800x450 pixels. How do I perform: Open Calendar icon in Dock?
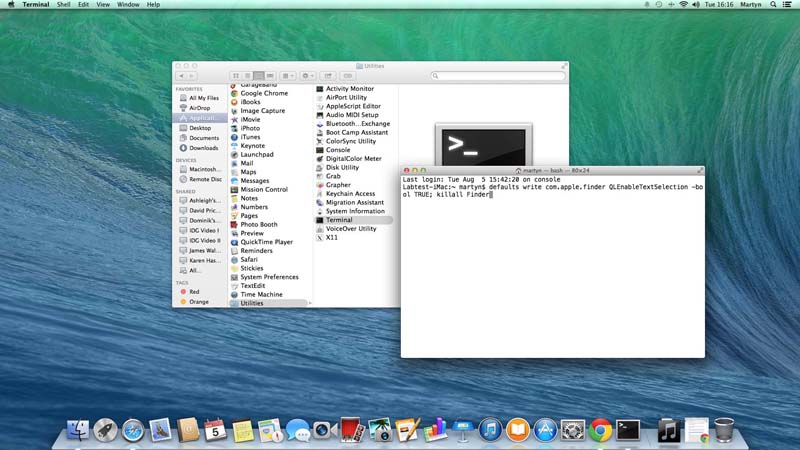point(215,430)
